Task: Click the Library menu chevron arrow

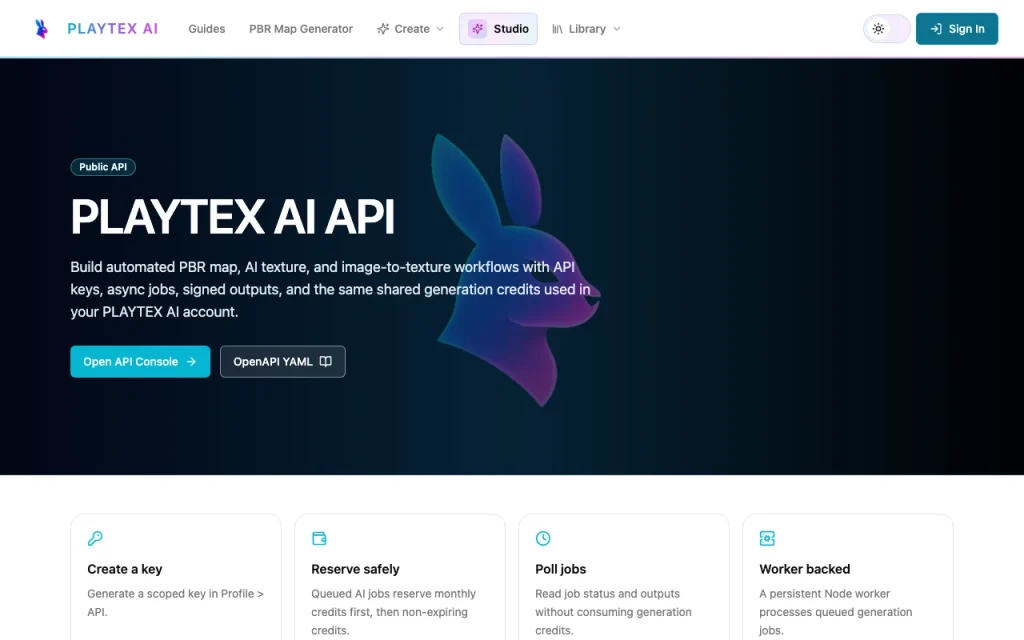Action: (x=616, y=29)
